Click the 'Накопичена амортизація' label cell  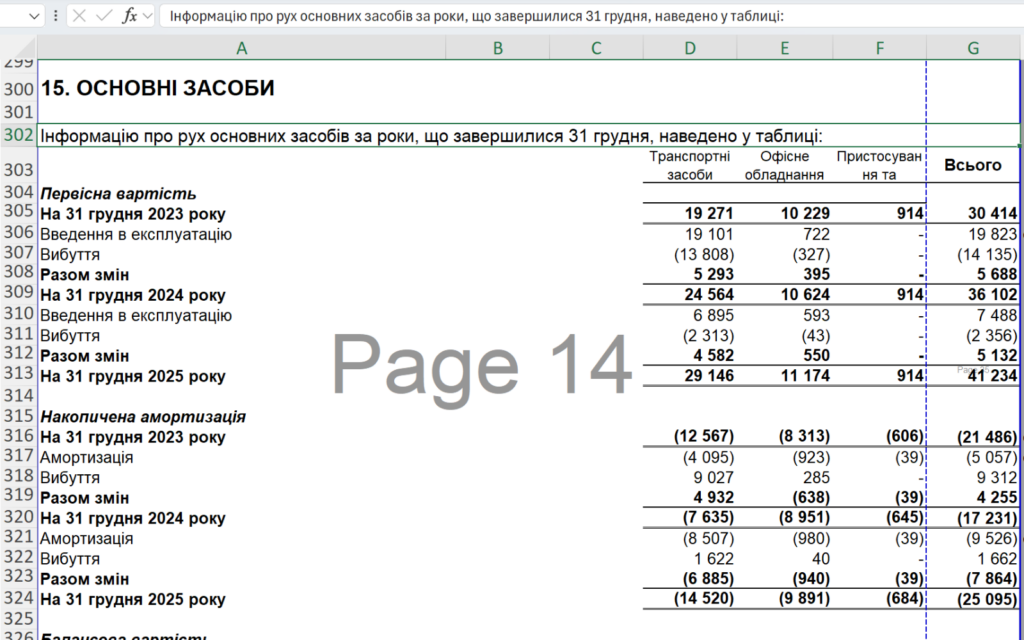143,417
